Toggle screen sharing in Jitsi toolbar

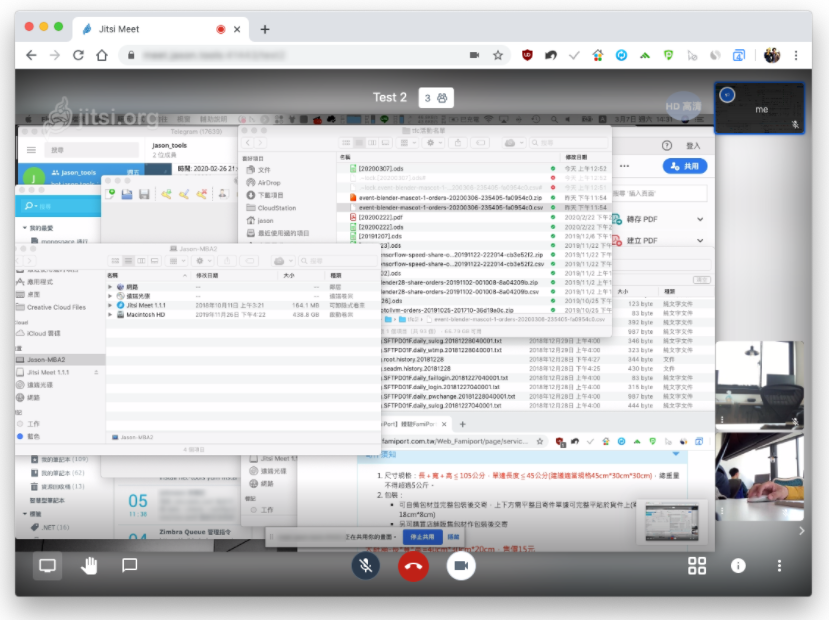click(x=47, y=566)
